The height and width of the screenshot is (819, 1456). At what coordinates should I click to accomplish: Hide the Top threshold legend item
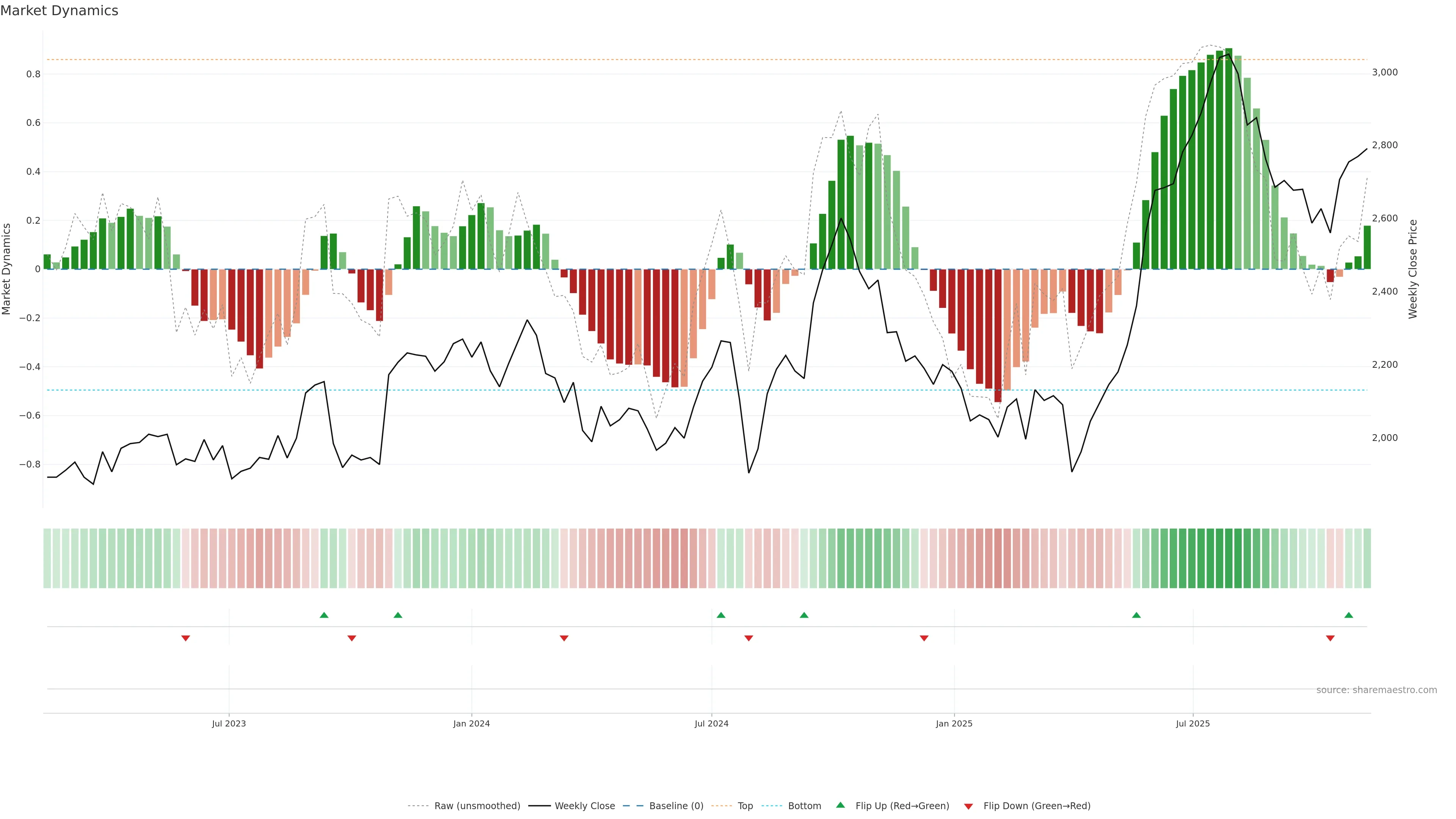pos(745,806)
